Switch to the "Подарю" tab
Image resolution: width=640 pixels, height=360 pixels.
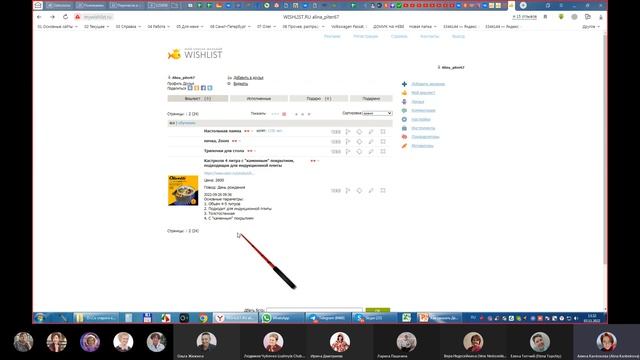coord(319,99)
